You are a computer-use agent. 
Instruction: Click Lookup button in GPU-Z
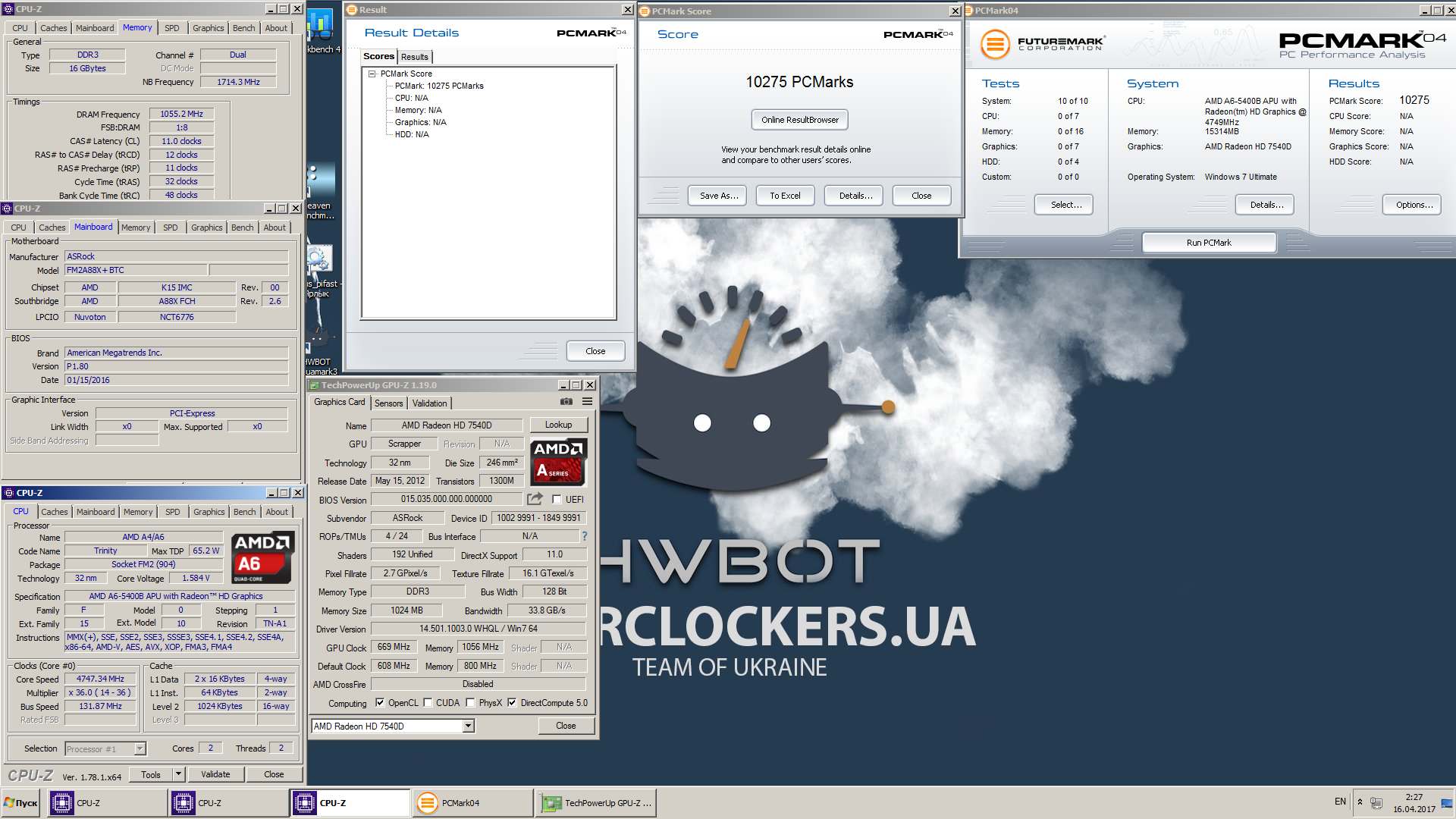click(558, 425)
